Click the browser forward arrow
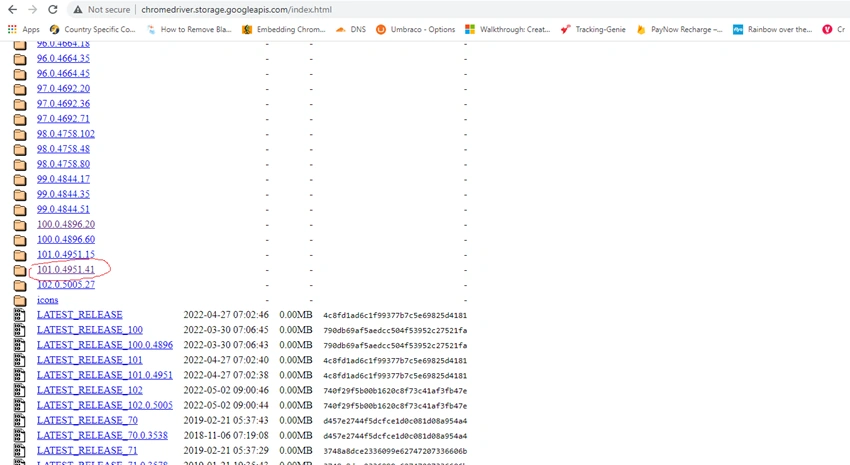The image size is (850, 465). pos(33,10)
